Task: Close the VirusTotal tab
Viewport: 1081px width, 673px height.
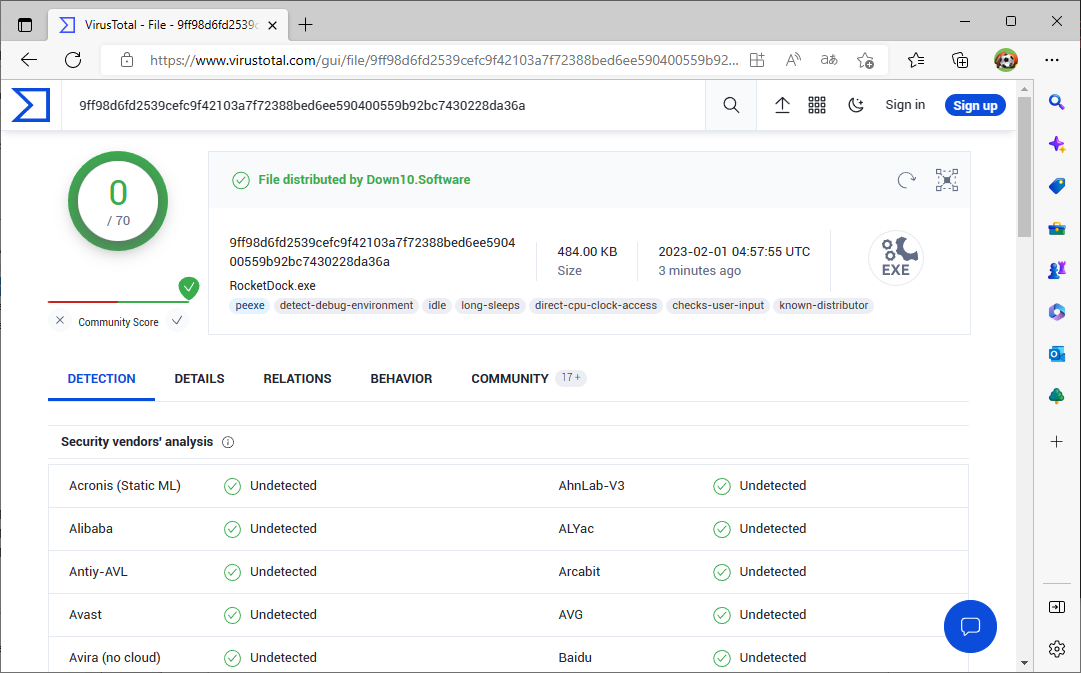Action: [x=272, y=26]
